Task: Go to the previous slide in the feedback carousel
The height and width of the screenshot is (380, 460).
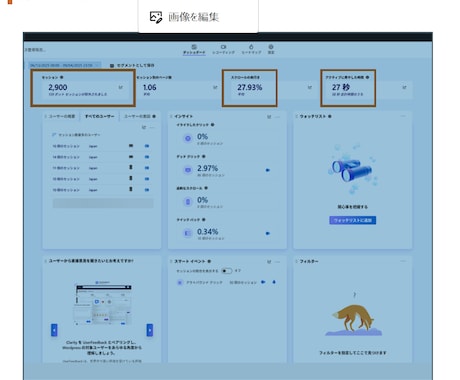Action: (54, 330)
